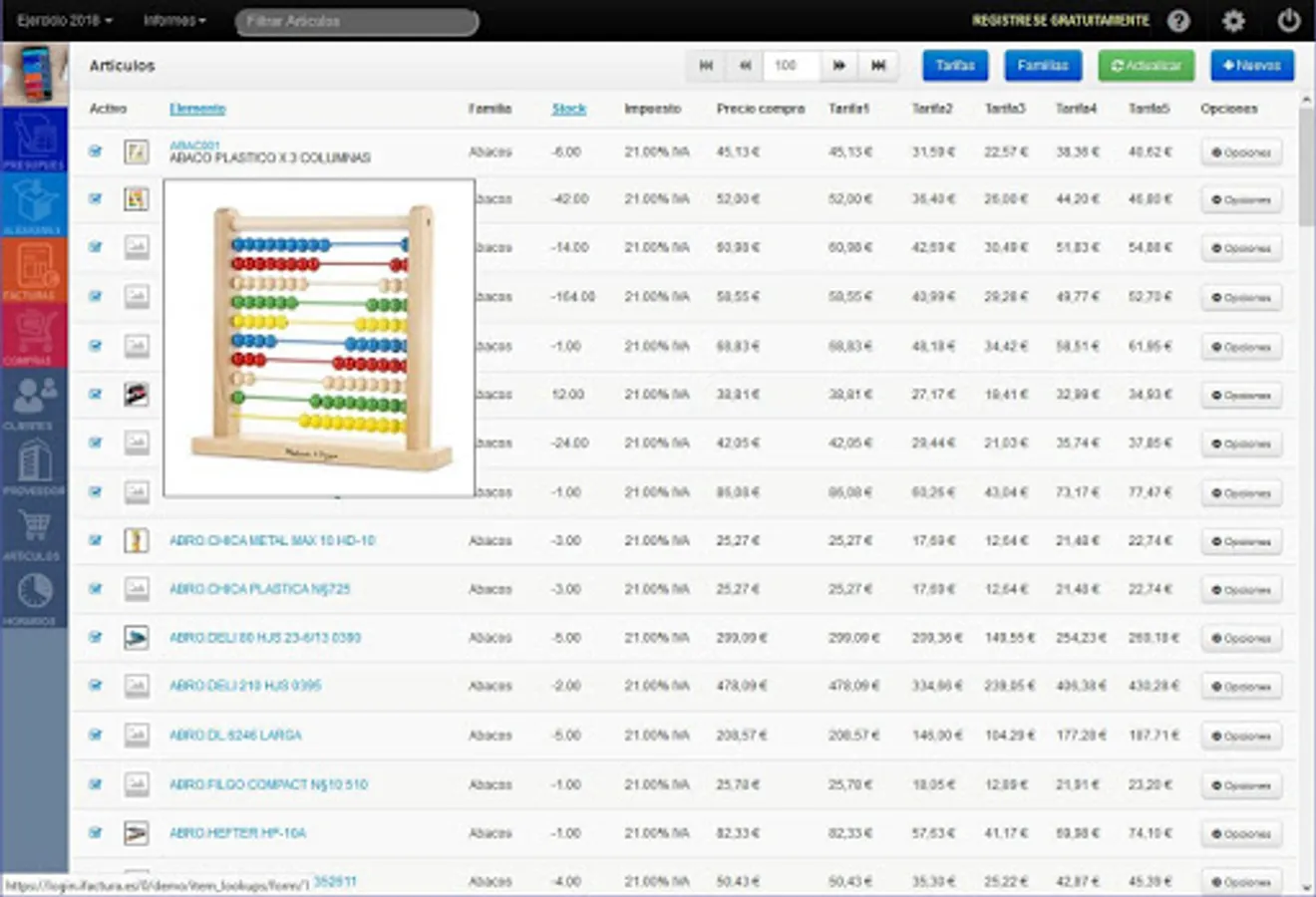Open the Proveedores building icon
Image resolution: width=1316 pixels, height=897 pixels.
pyautogui.click(x=35, y=466)
